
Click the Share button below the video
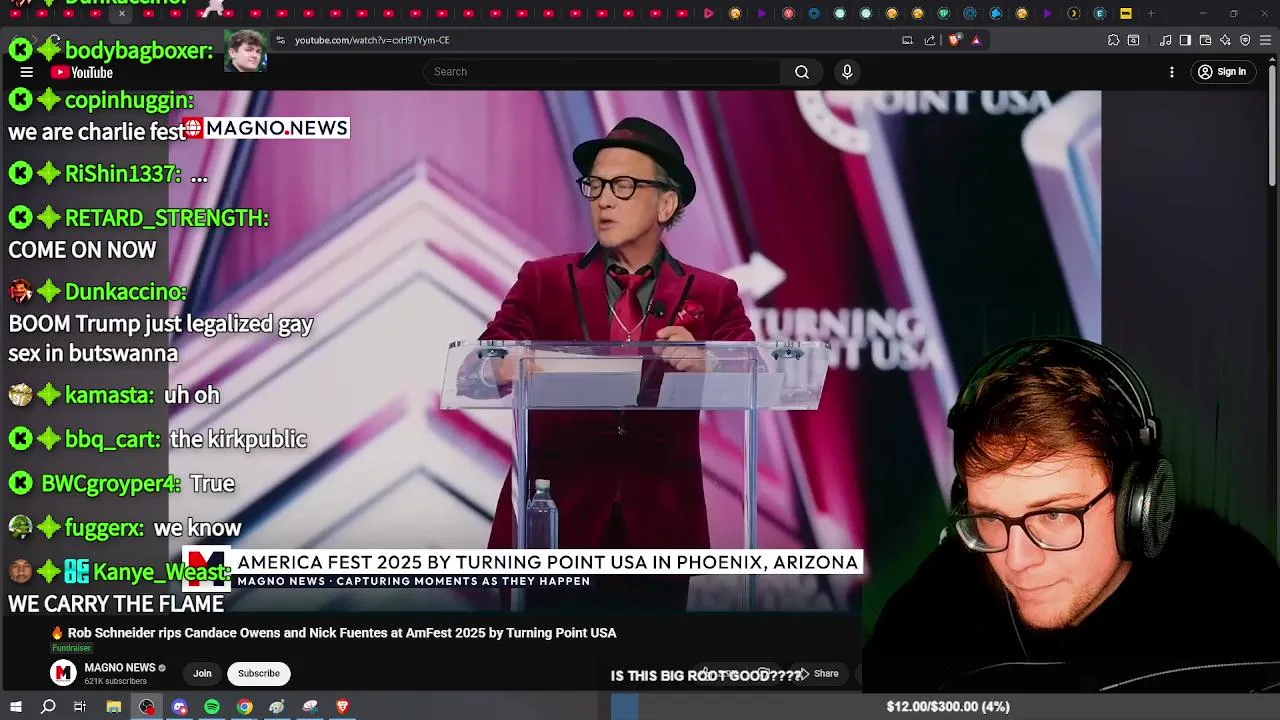coord(819,673)
